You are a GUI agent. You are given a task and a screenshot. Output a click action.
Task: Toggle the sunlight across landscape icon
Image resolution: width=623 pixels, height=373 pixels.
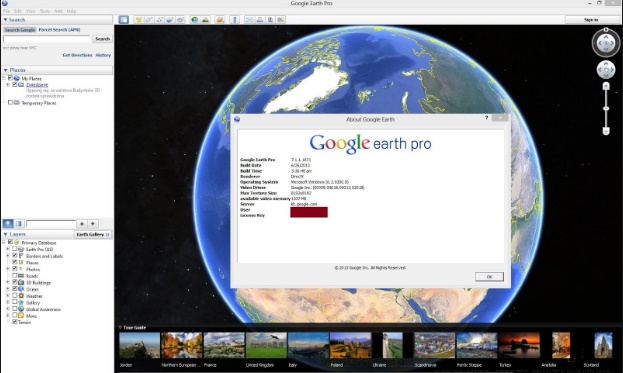tap(205, 19)
